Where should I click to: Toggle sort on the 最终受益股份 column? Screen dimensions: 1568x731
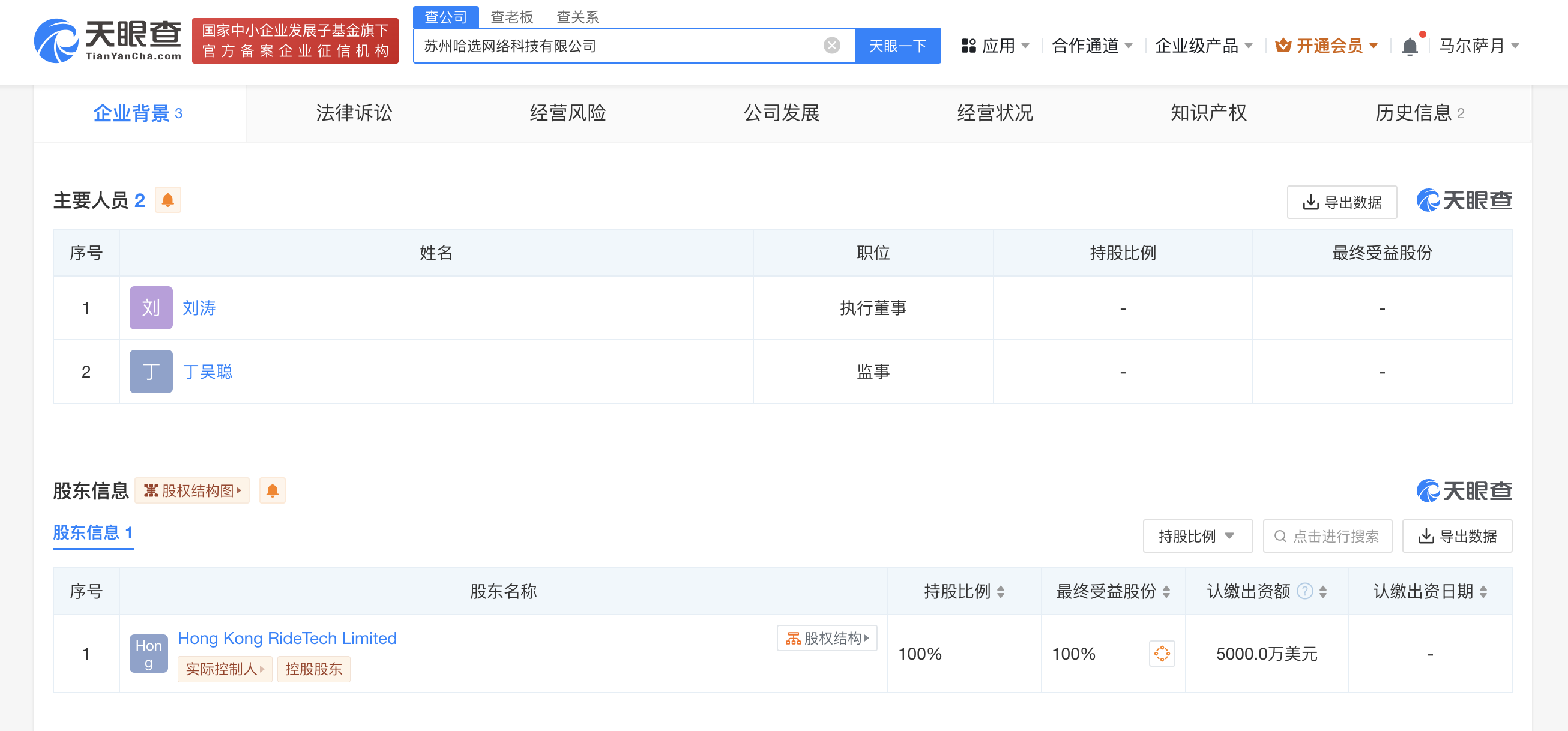click(1166, 592)
